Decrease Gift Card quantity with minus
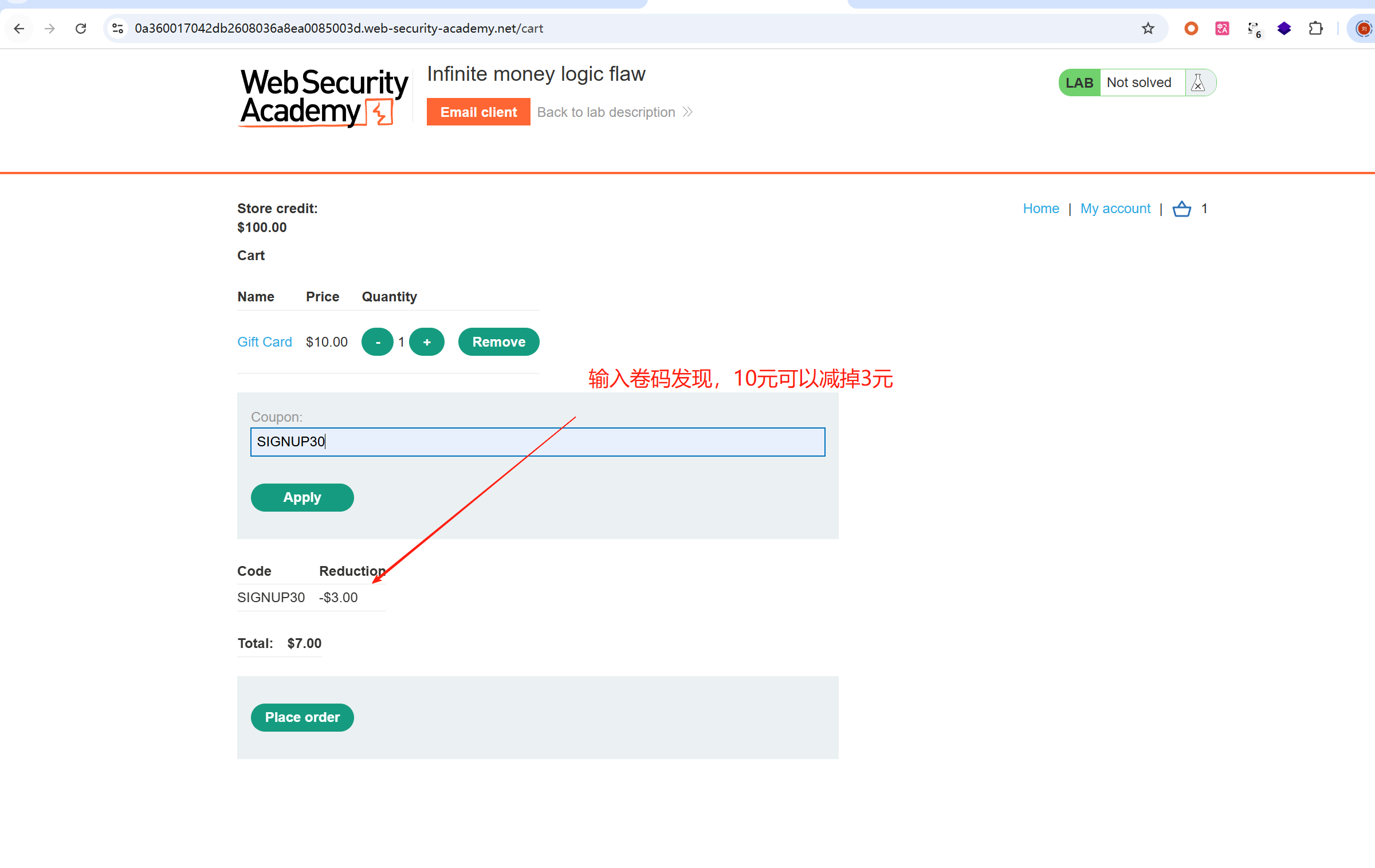The height and width of the screenshot is (868, 1375). (378, 342)
